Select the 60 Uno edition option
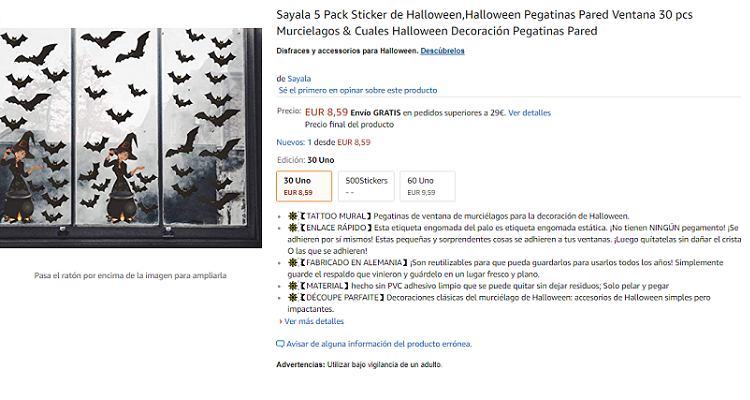750x400 pixels. click(425, 185)
